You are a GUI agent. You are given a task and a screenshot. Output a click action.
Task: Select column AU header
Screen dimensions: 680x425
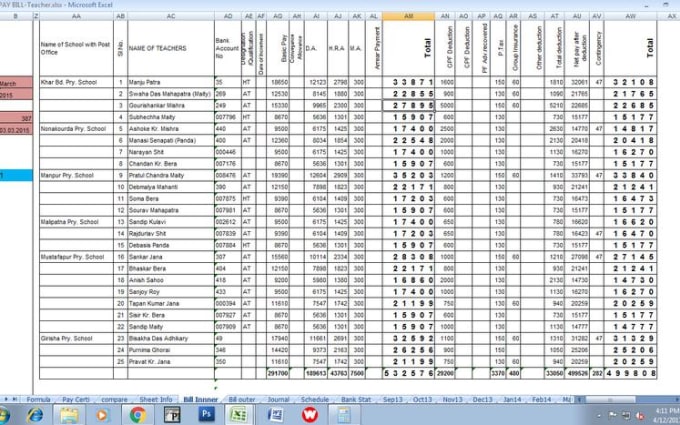577,16
